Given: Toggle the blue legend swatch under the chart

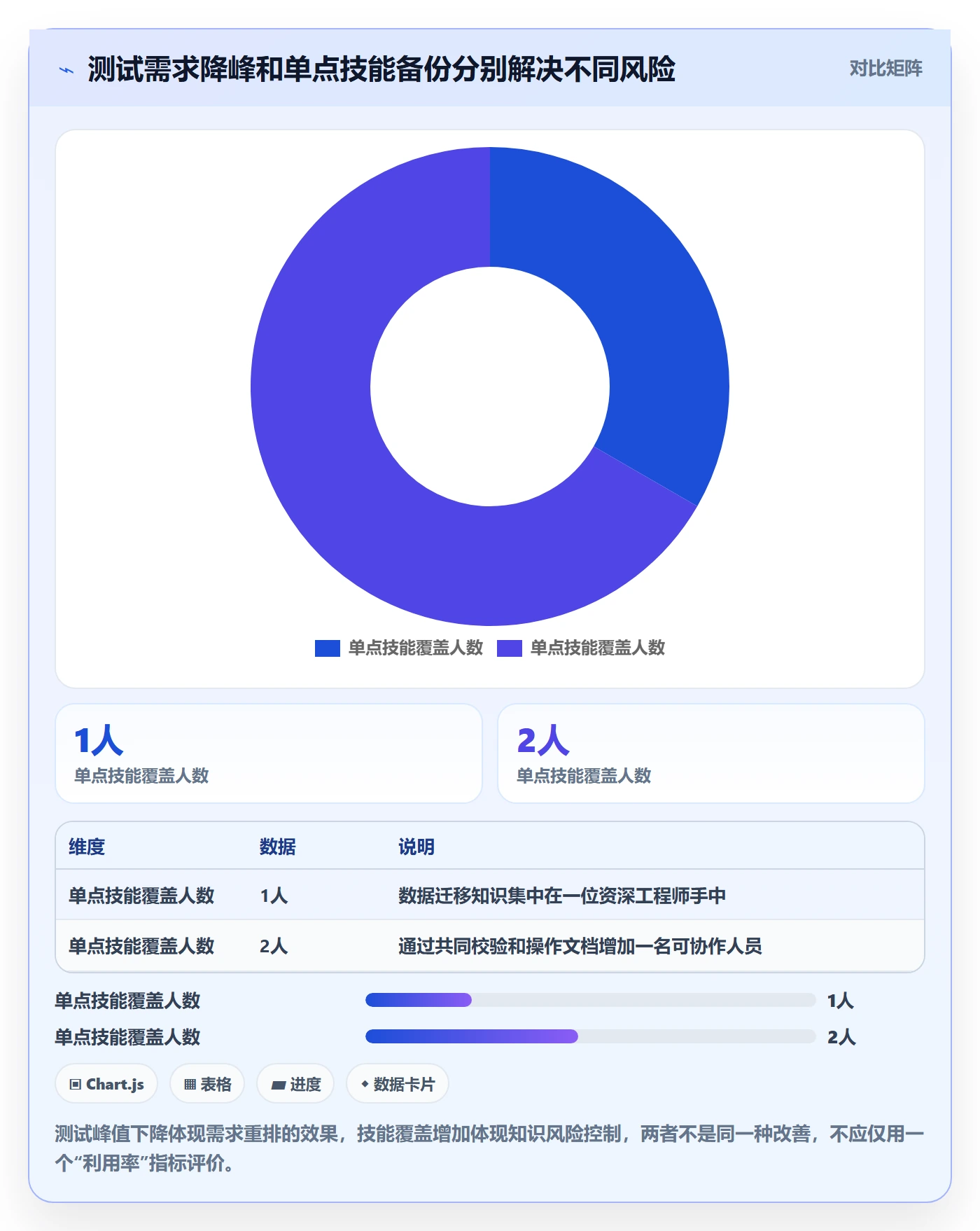Looking at the screenshot, I should (327, 648).
